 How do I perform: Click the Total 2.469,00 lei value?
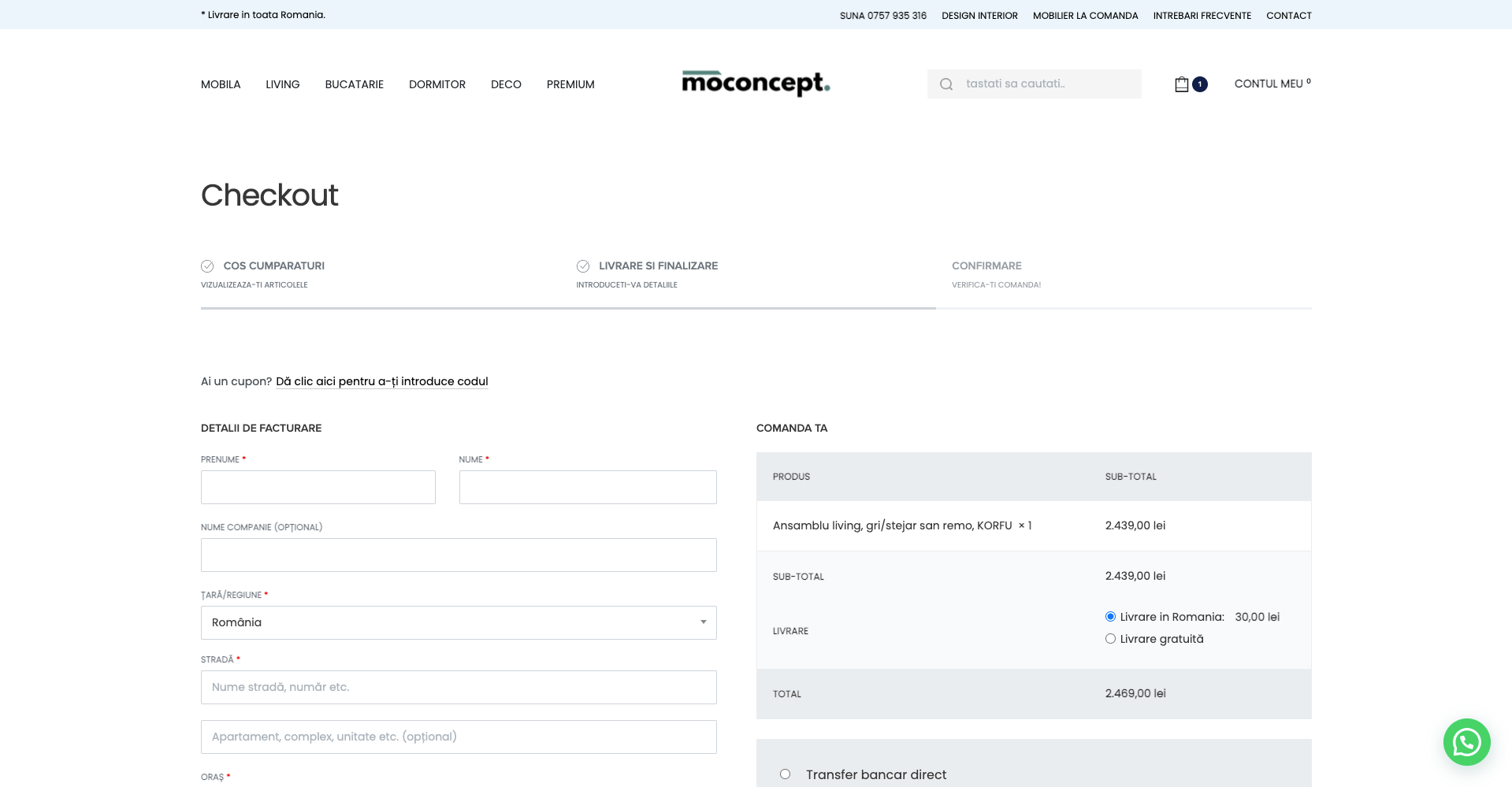[1135, 693]
